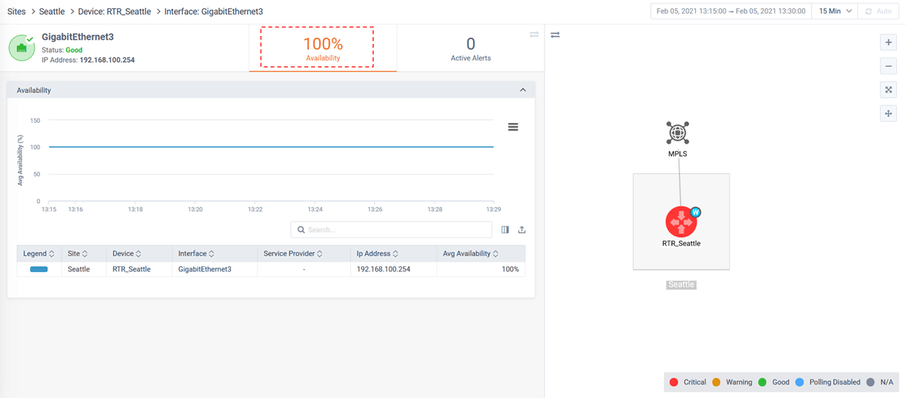906x398 pixels.
Task: Select the 100% Availability tab
Action: [323, 49]
